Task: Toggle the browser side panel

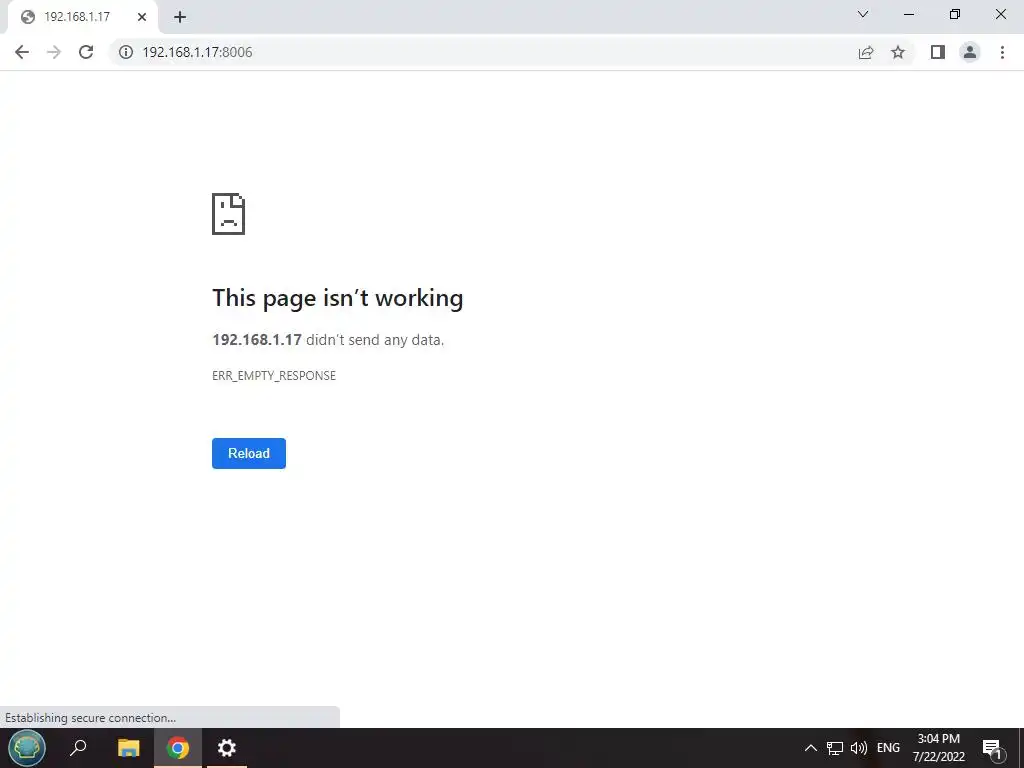Action: (x=938, y=52)
